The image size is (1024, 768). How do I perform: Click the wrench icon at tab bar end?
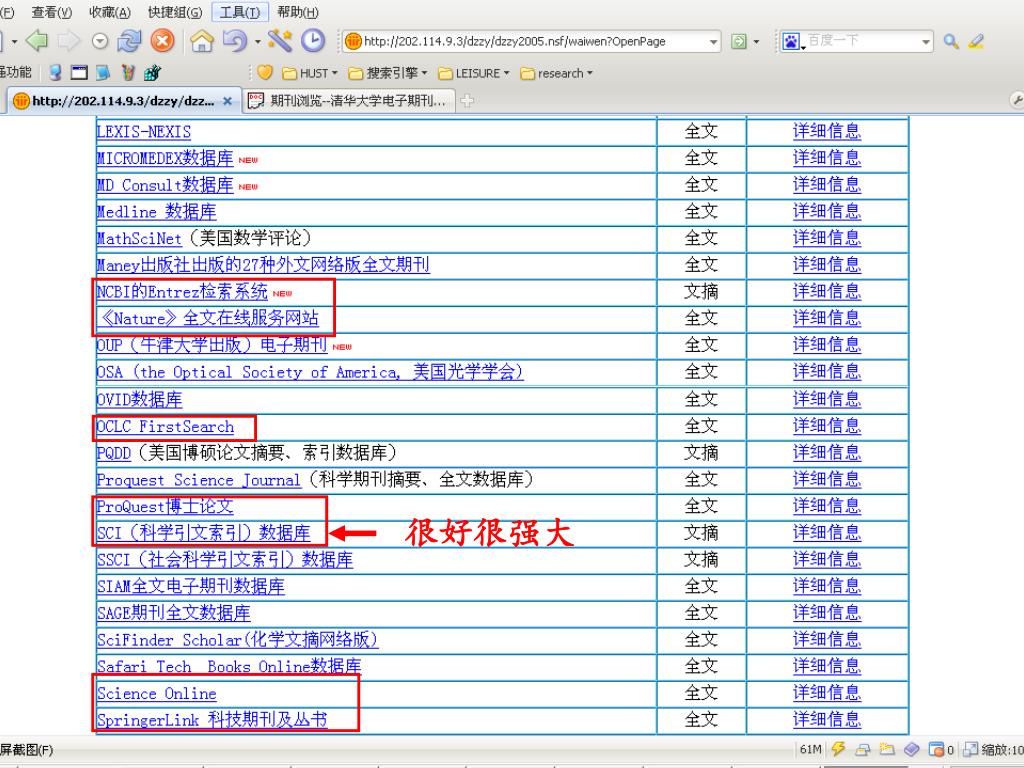(1017, 100)
